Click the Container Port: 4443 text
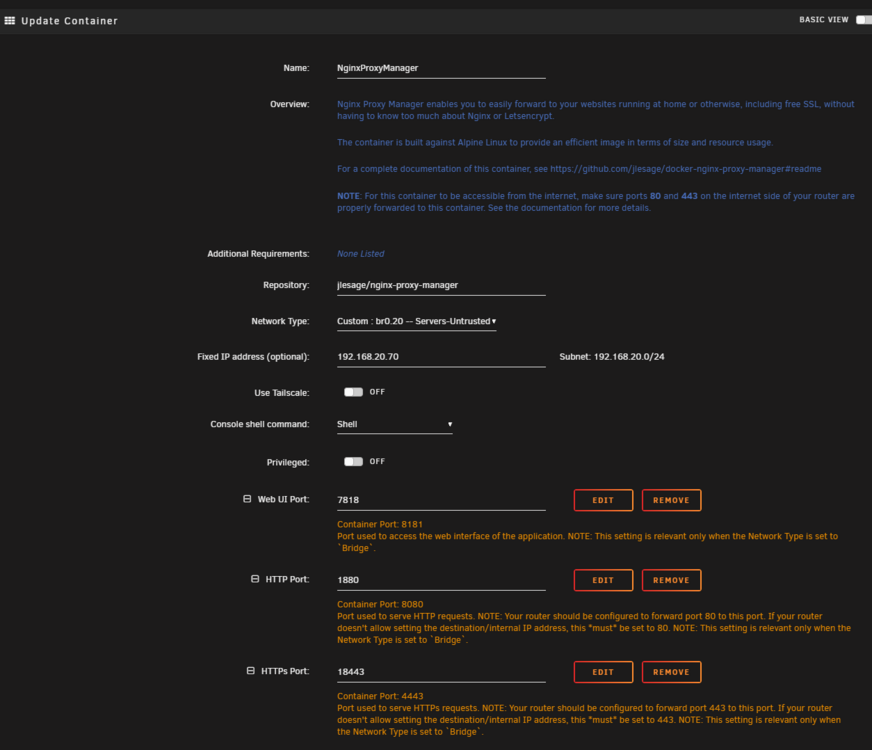Viewport: 872px width, 750px height. pos(380,696)
